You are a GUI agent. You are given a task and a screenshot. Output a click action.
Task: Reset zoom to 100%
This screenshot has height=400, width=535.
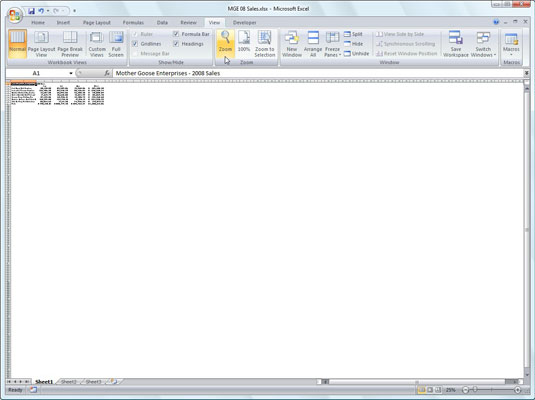coord(244,41)
